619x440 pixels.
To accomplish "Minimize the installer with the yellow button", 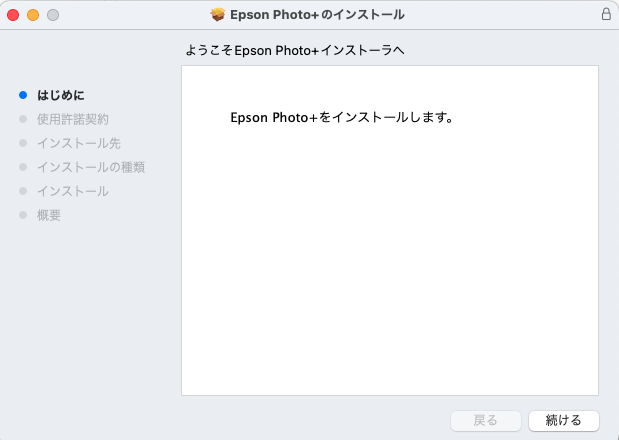I will pos(33,15).
